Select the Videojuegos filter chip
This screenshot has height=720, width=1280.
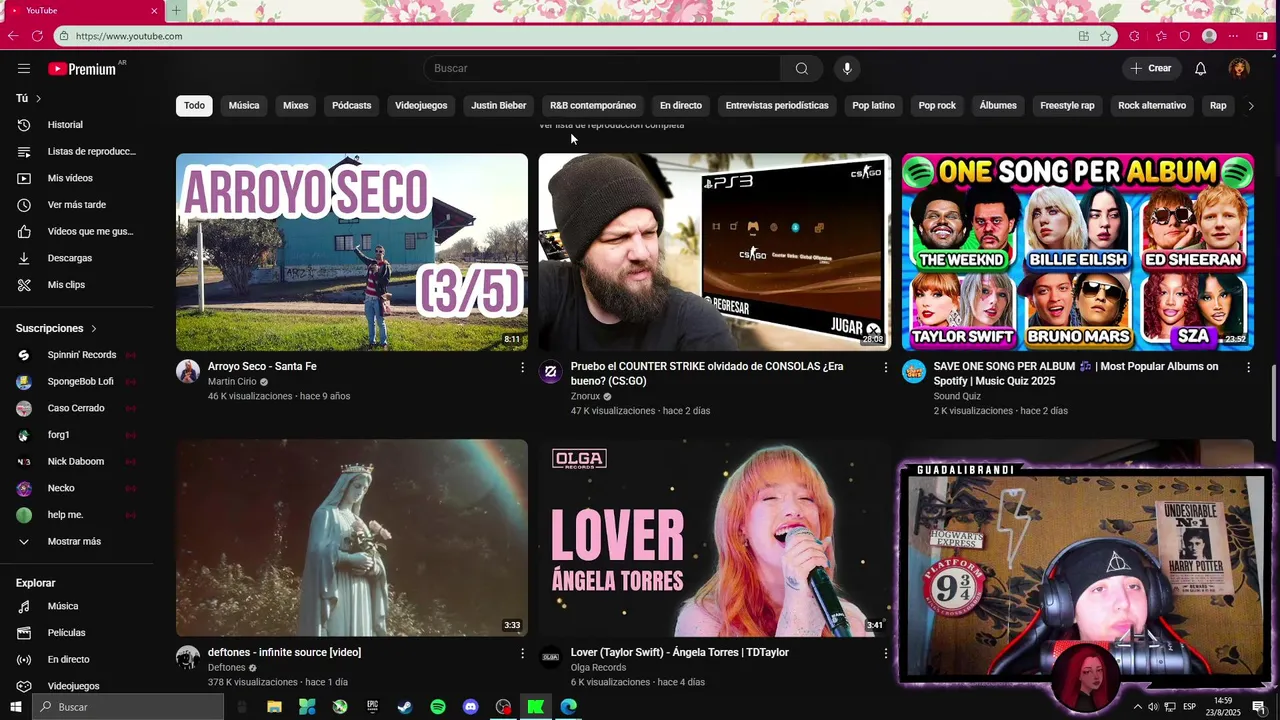(421, 105)
